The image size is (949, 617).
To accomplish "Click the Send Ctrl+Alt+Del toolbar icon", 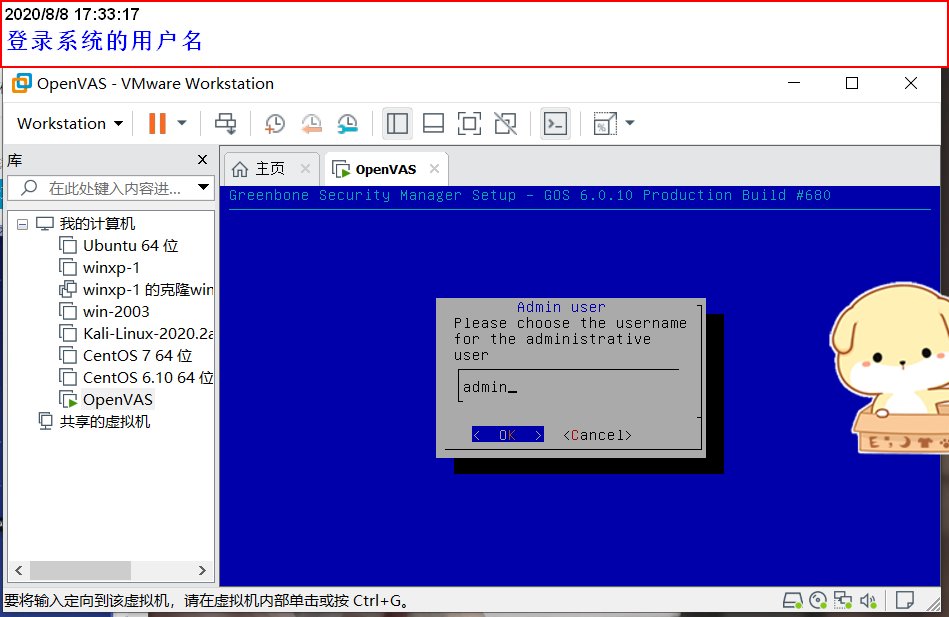I will tap(226, 124).
